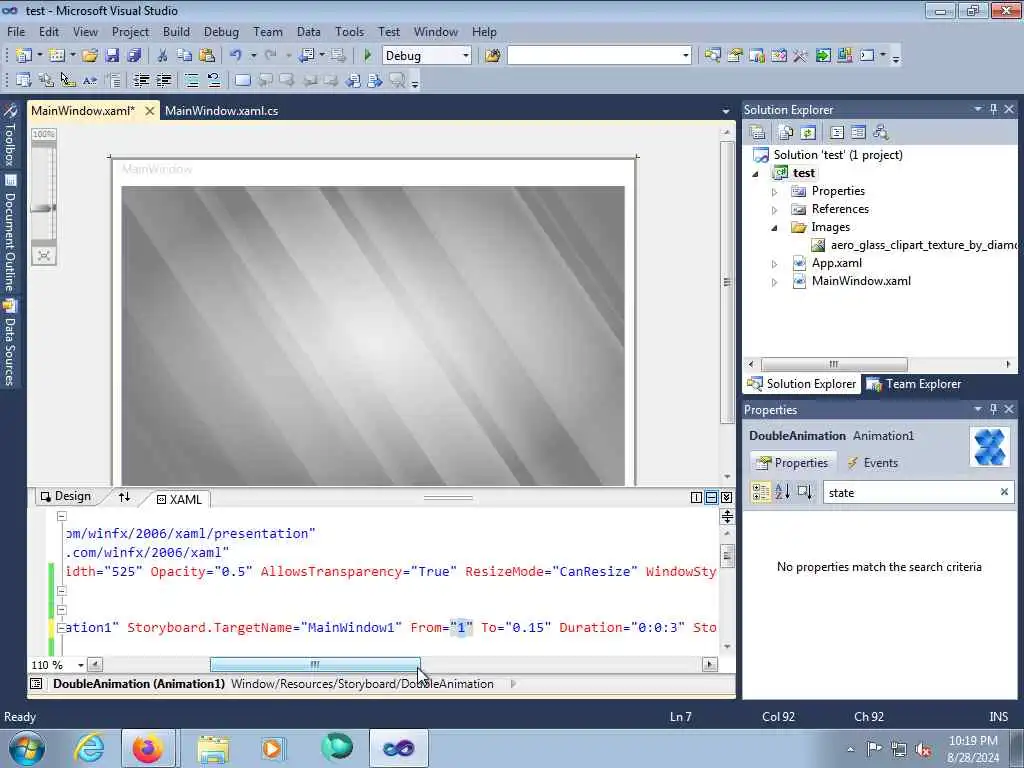Toggle vertical split view button
The width and height of the screenshot is (1024, 768).
pyautogui.click(x=696, y=498)
